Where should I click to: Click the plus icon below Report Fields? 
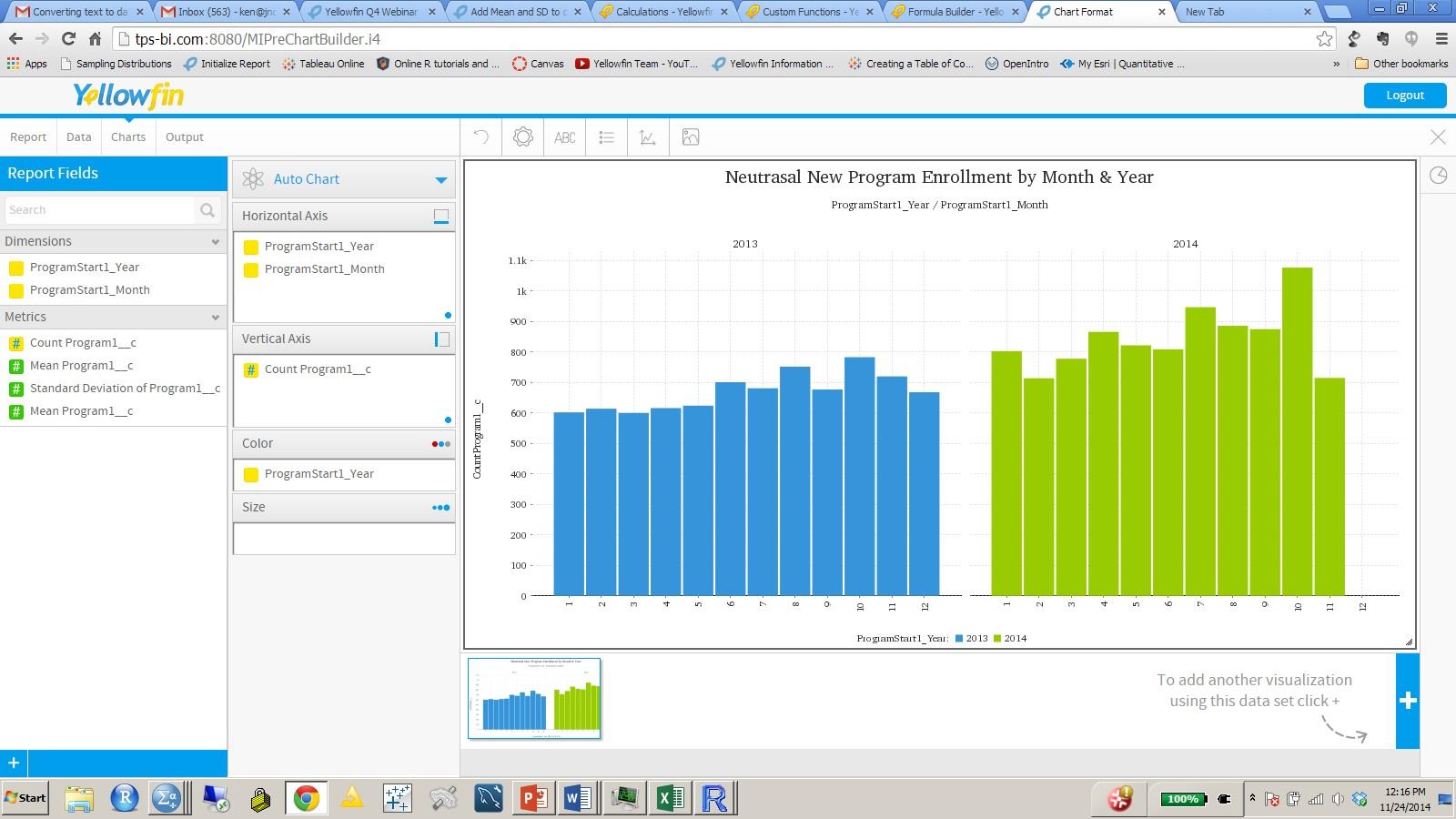tap(14, 763)
